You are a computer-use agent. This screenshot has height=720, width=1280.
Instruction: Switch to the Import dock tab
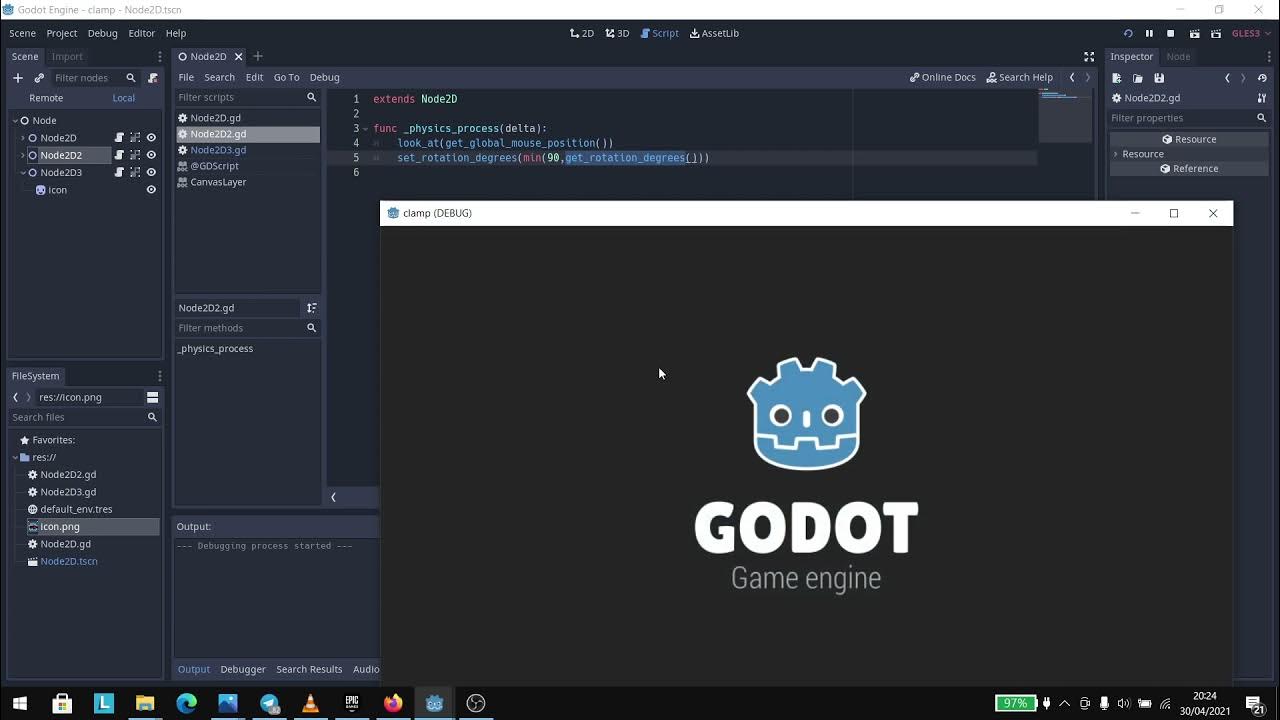tap(67, 57)
